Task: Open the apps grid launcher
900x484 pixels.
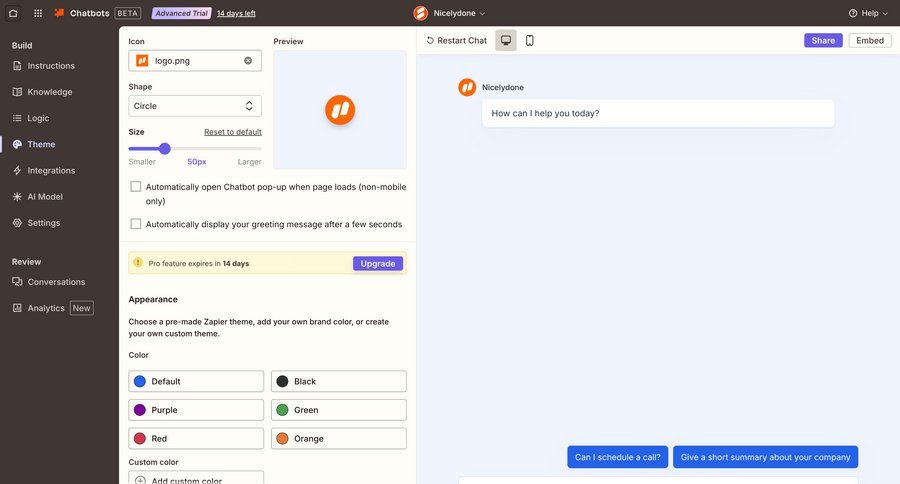Action: (x=38, y=13)
